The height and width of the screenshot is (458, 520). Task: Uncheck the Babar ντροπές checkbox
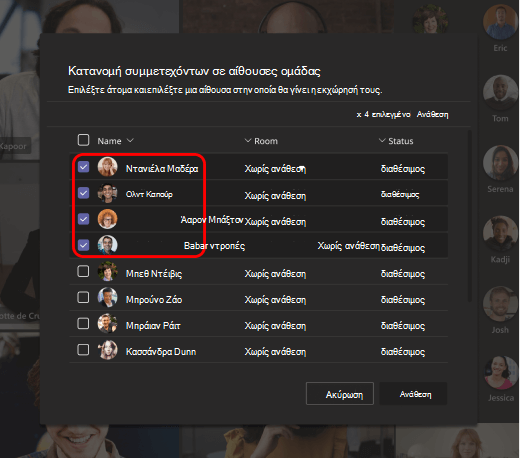[83, 245]
